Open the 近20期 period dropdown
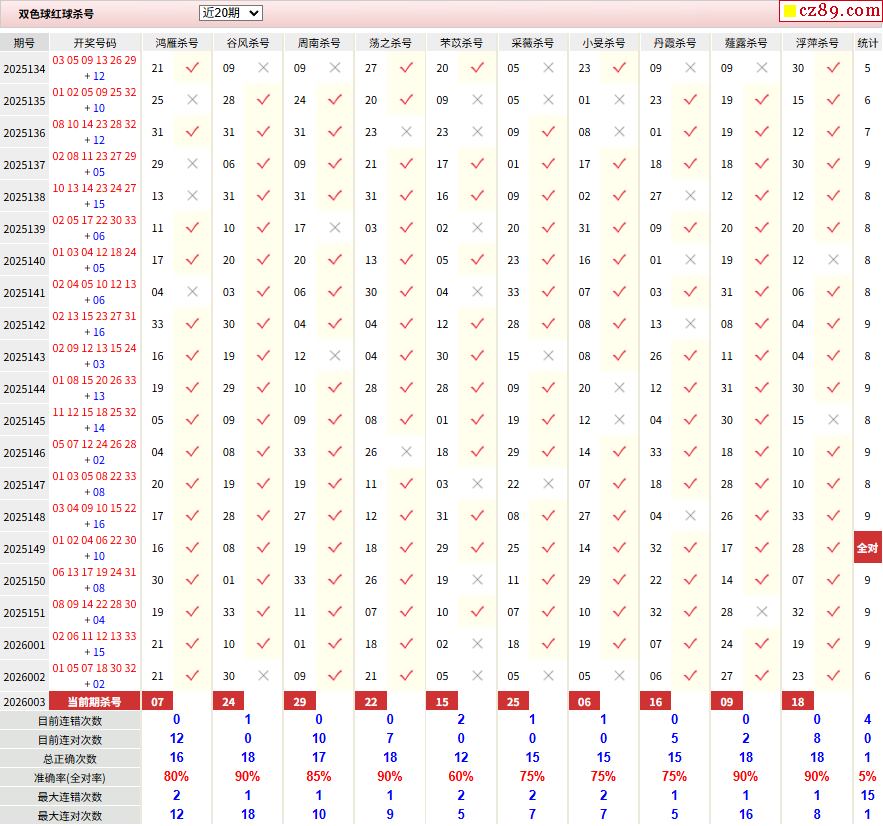This screenshot has width=883, height=826. point(230,13)
